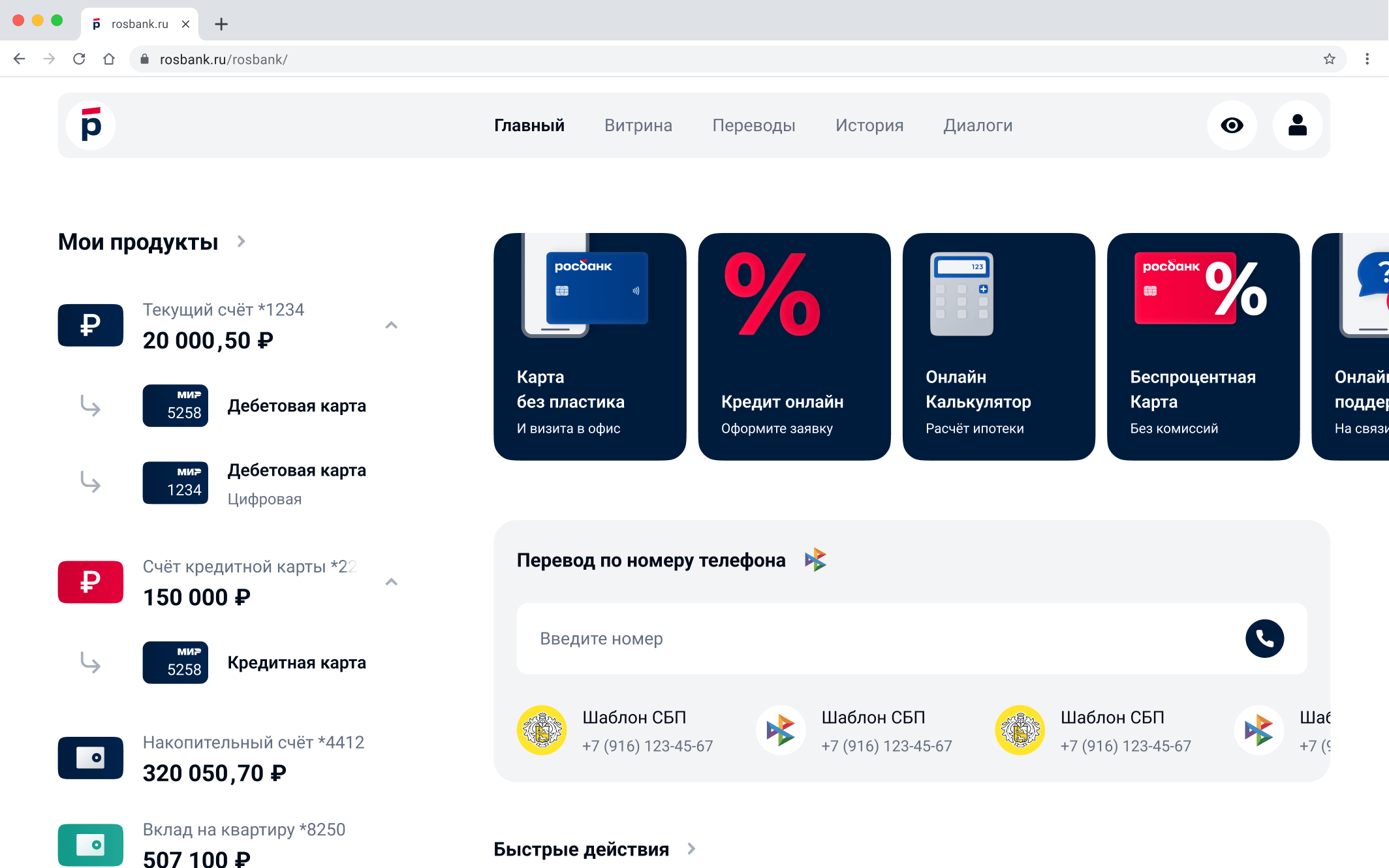Go to the Переводы tab
The width and height of the screenshot is (1389, 868).
click(x=753, y=125)
